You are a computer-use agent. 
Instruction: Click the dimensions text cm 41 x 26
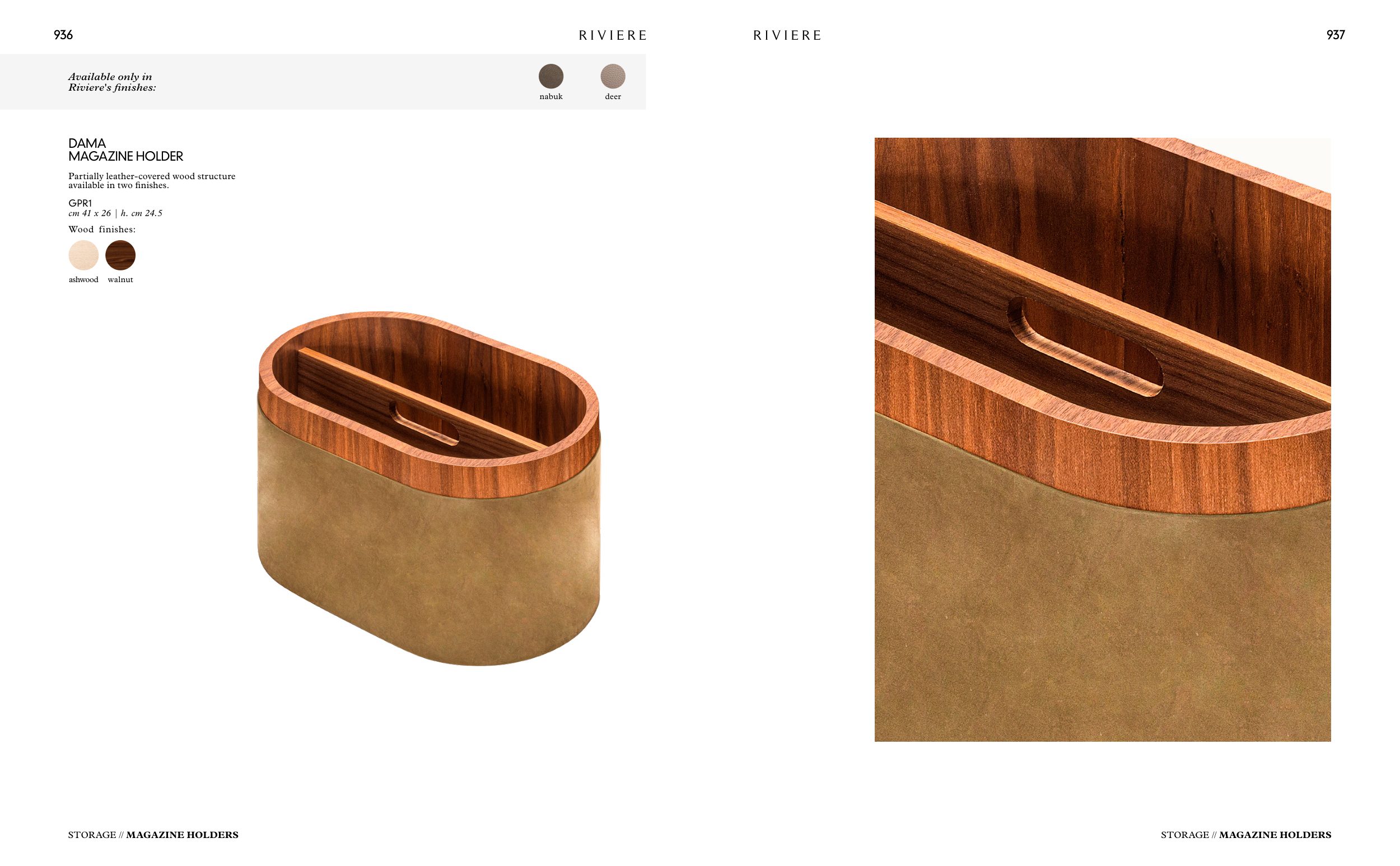(x=90, y=213)
